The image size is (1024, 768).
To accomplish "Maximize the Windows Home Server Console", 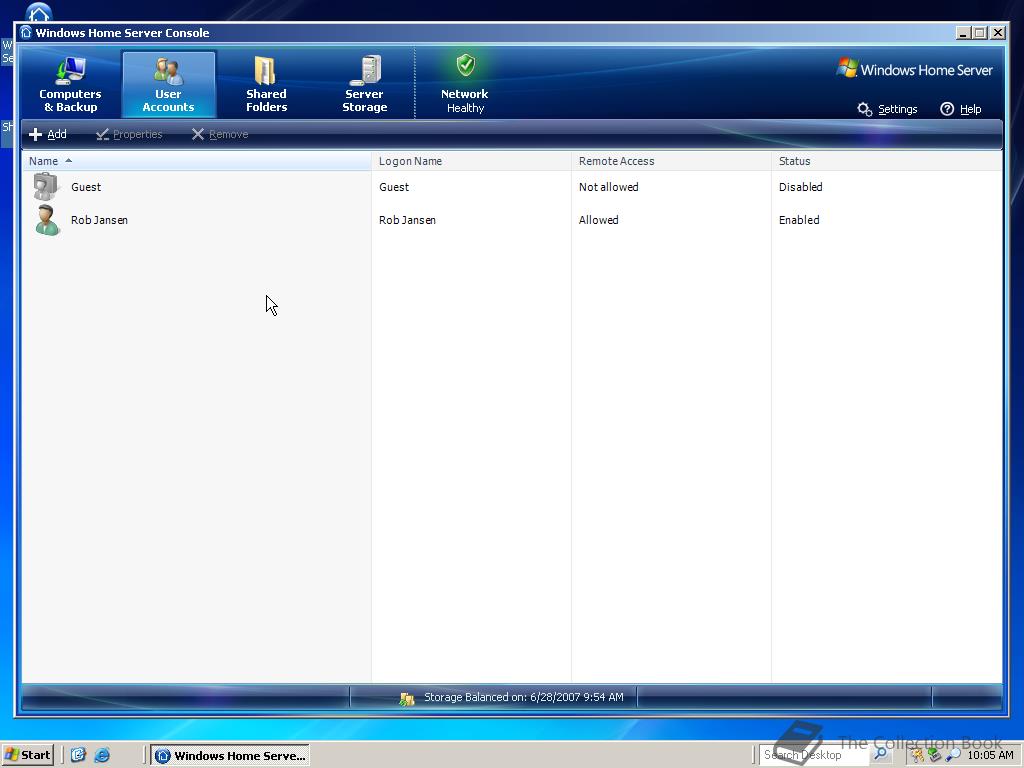I will (980, 33).
